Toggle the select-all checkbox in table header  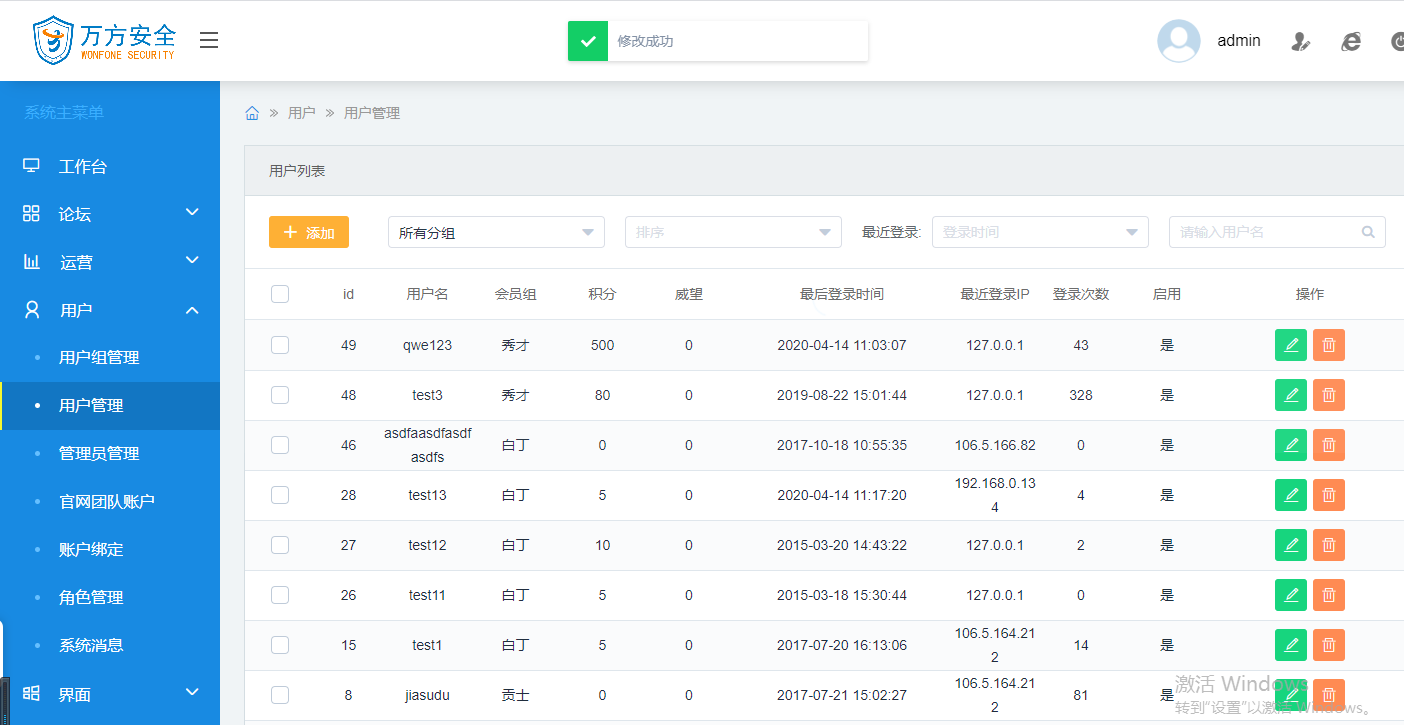[x=280, y=294]
